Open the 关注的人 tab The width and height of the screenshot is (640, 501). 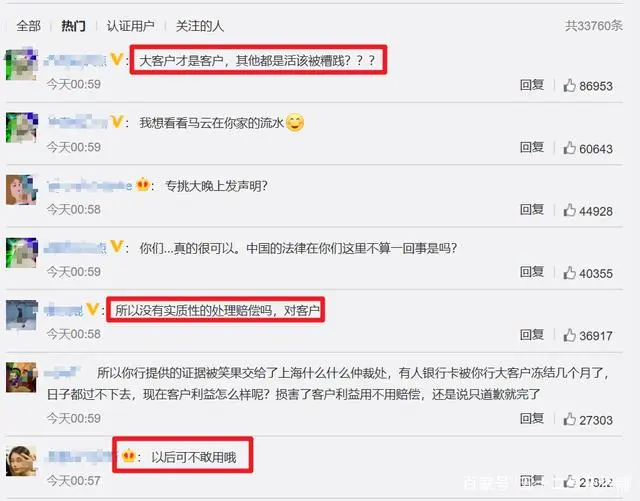click(x=200, y=26)
